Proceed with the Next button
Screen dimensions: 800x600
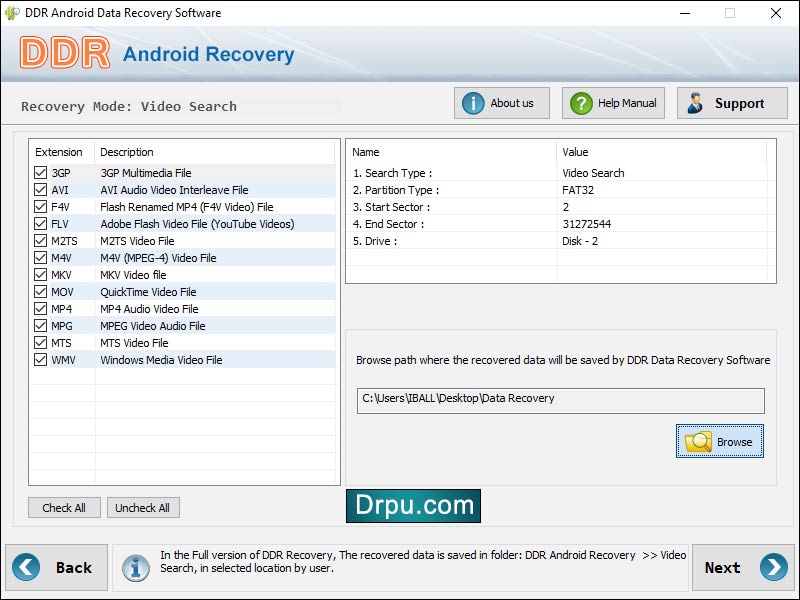click(x=743, y=567)
